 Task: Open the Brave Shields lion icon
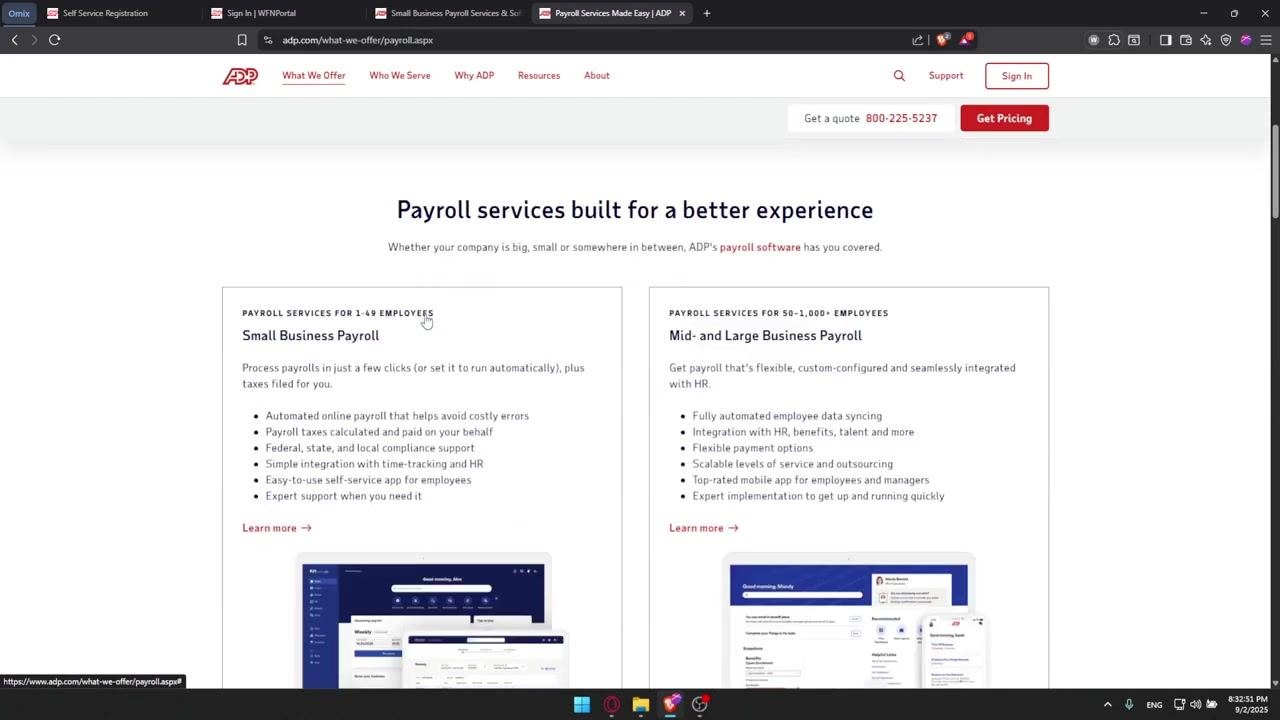click(942, 40)
